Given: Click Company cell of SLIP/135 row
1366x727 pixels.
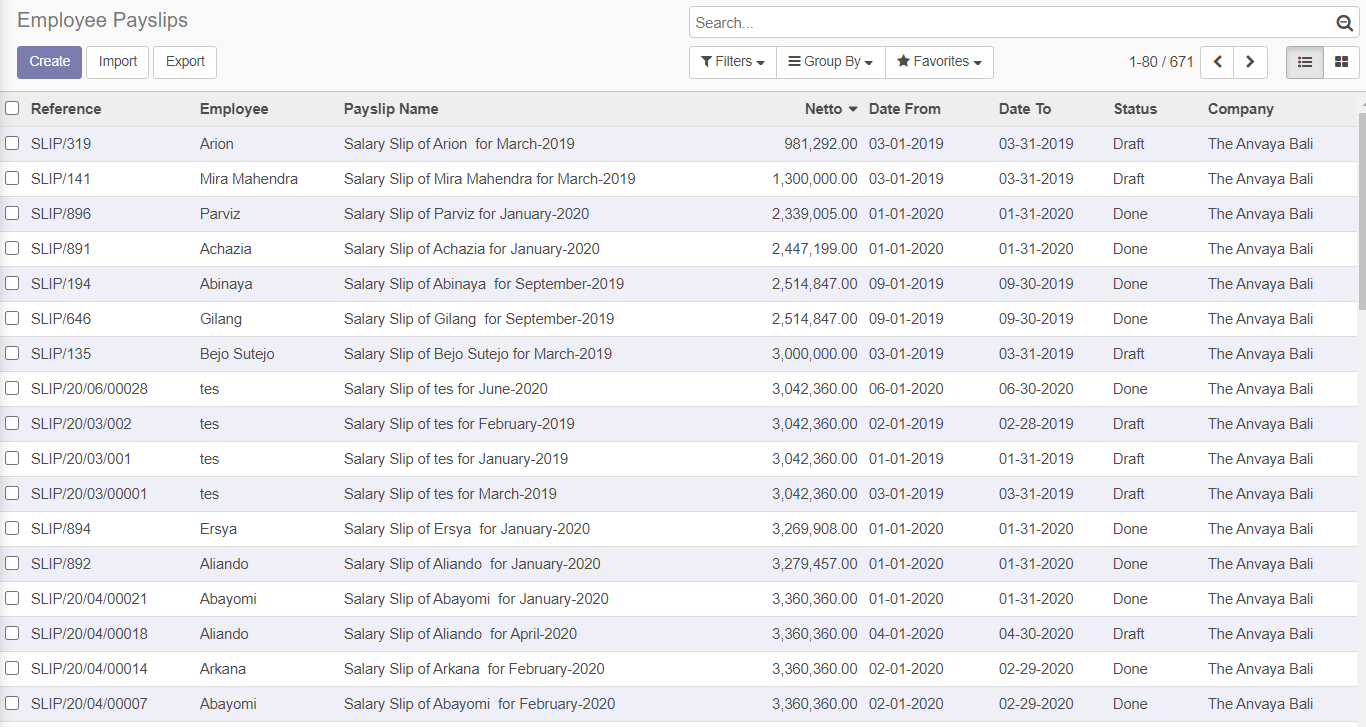Looking at the screenshot, I should point(1260,354).
